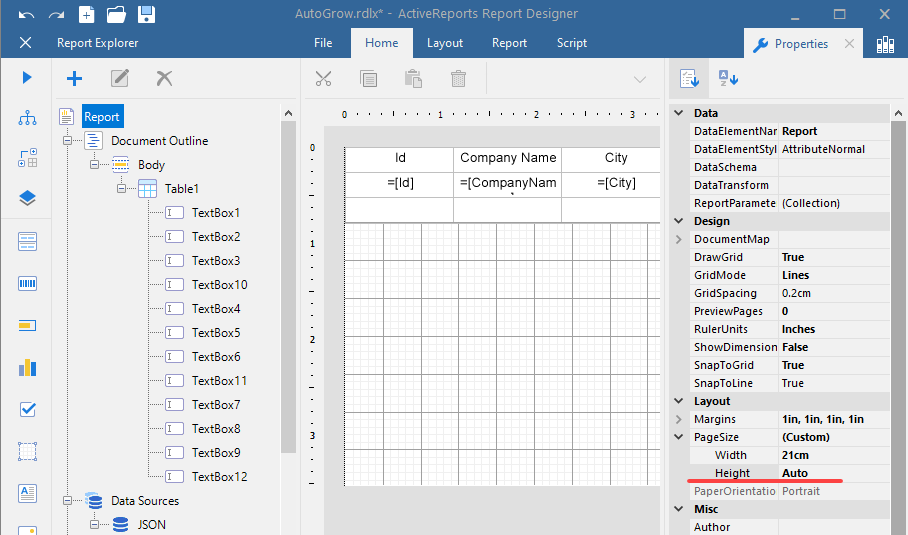Image resolution: width=908 pixels, height=535 pixels.
Task: Click the SnapToLine True value
Action: pyautogui.click(x=834, y=383)
